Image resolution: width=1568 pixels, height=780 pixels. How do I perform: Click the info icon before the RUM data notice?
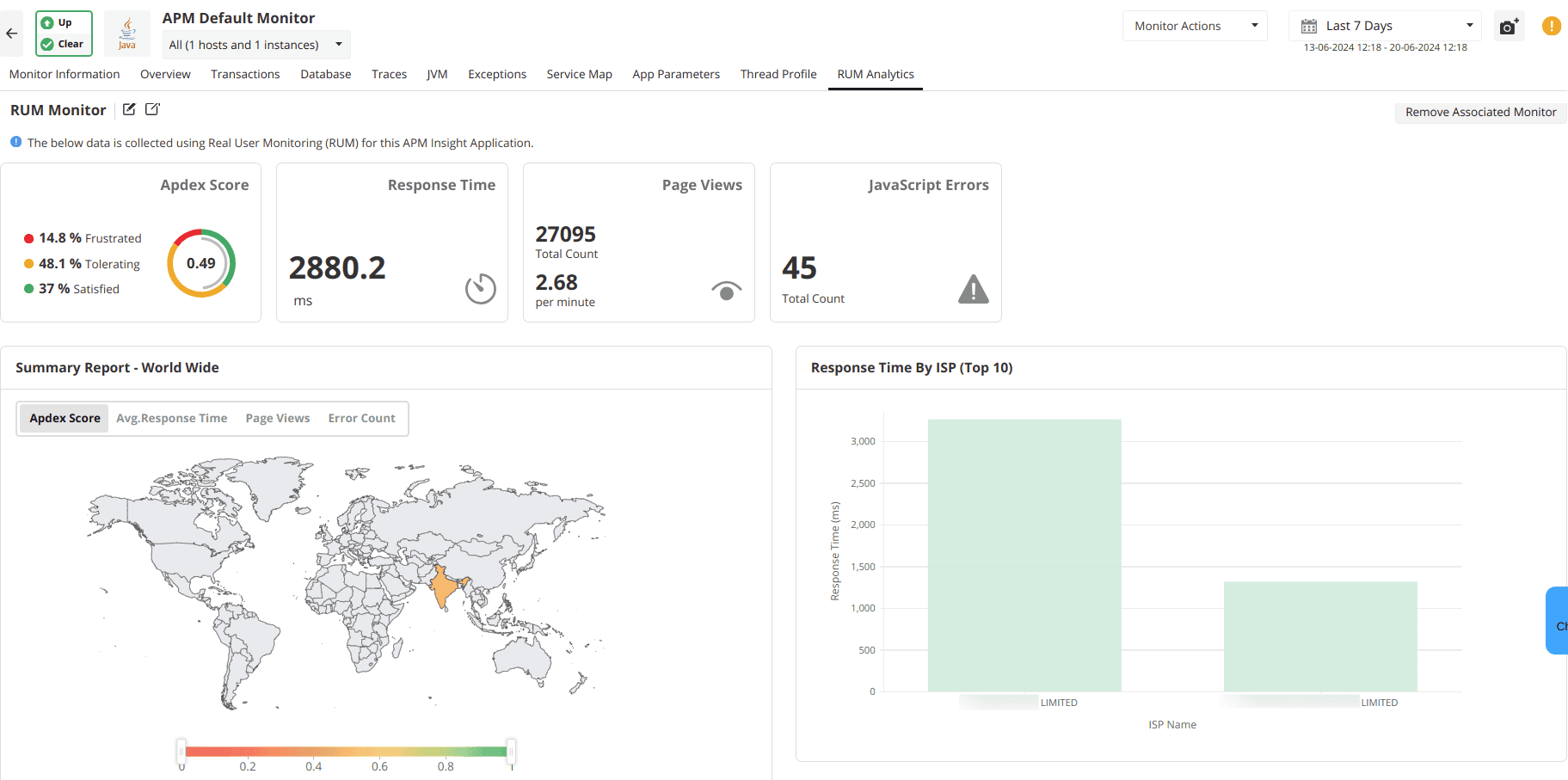coord(15,142)
